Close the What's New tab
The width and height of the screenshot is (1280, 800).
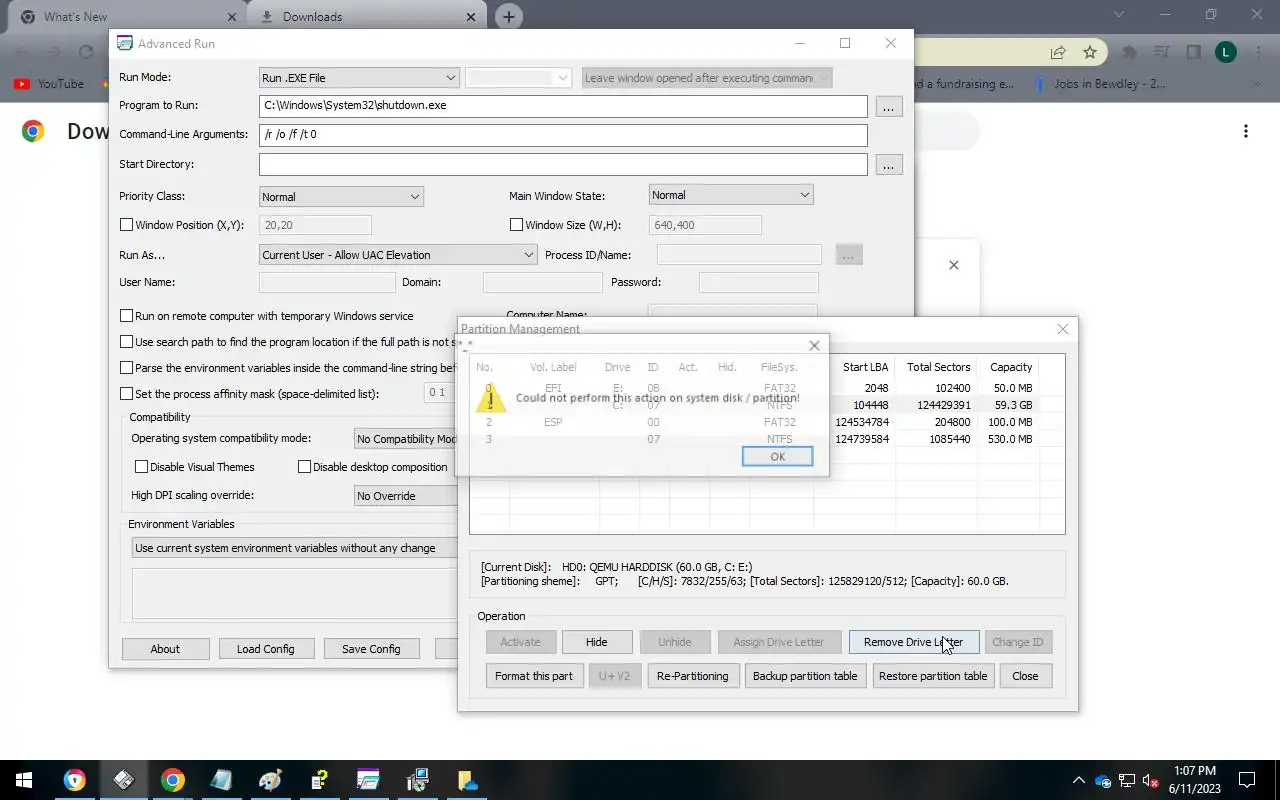232,17
